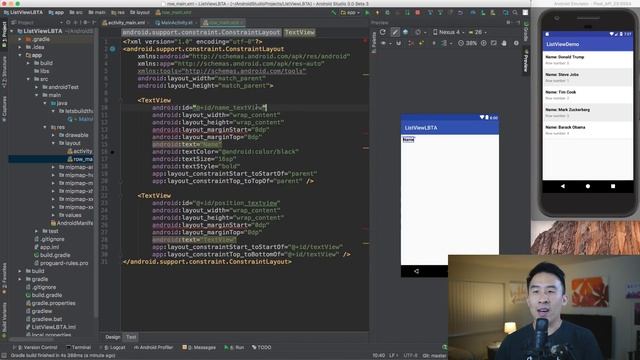Click TextView breadcrumb in editor
The image size is (640, 360).
coord(300,32)
